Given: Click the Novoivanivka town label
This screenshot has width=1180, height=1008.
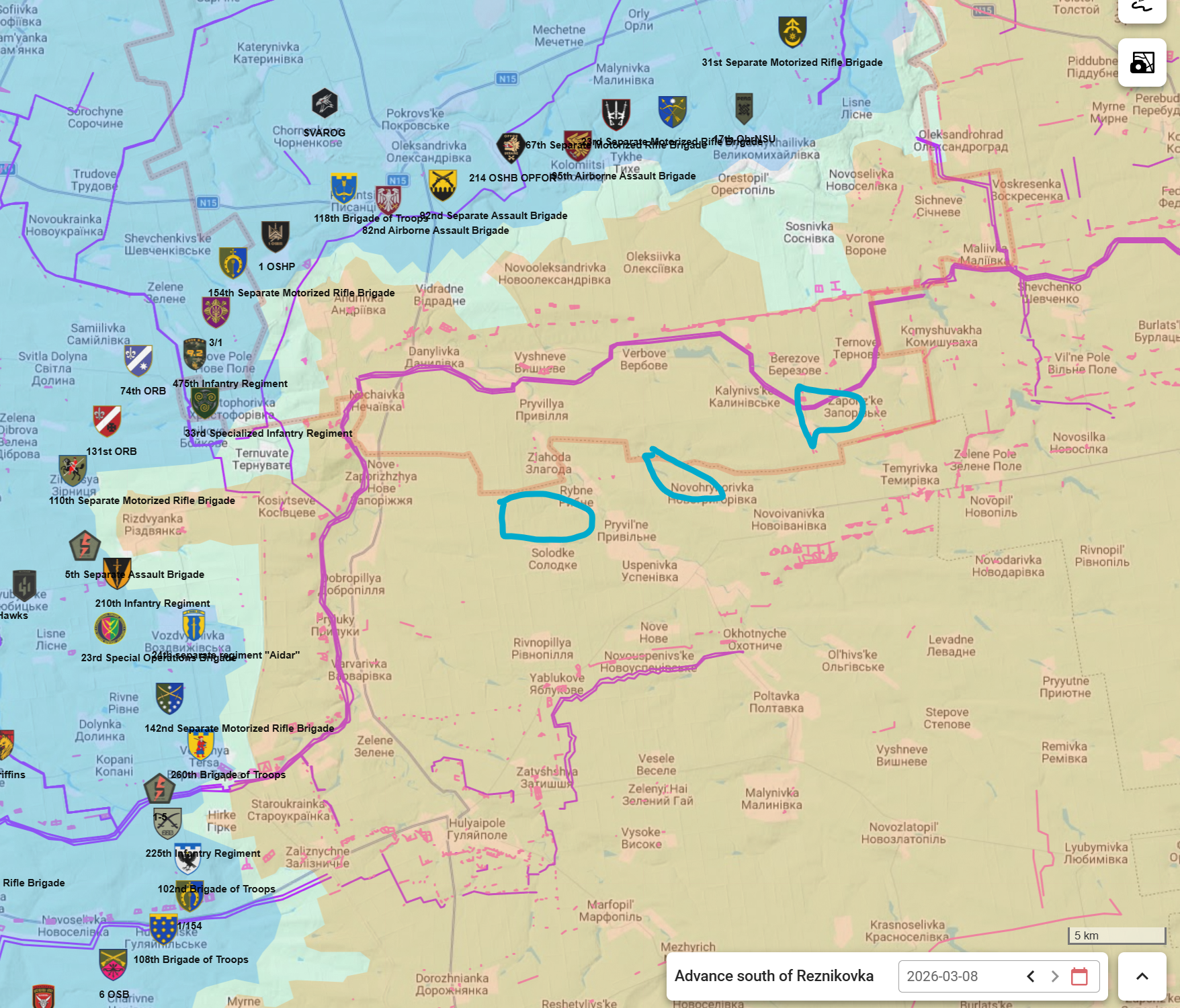Looking at the screenshot, I should coord(789,519).
